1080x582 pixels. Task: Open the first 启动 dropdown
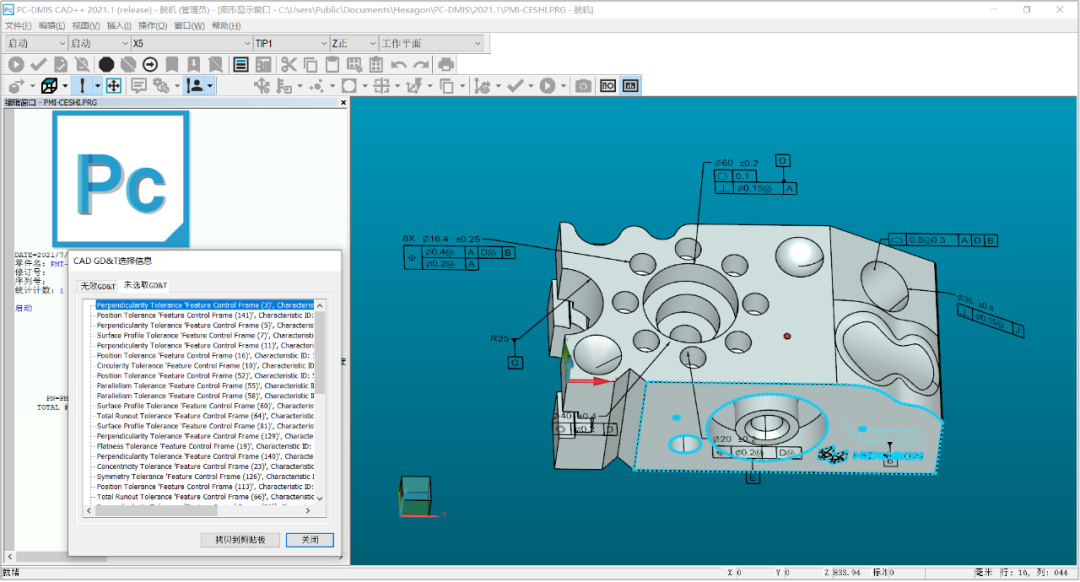pyautogui.click(x=36, y=43)
